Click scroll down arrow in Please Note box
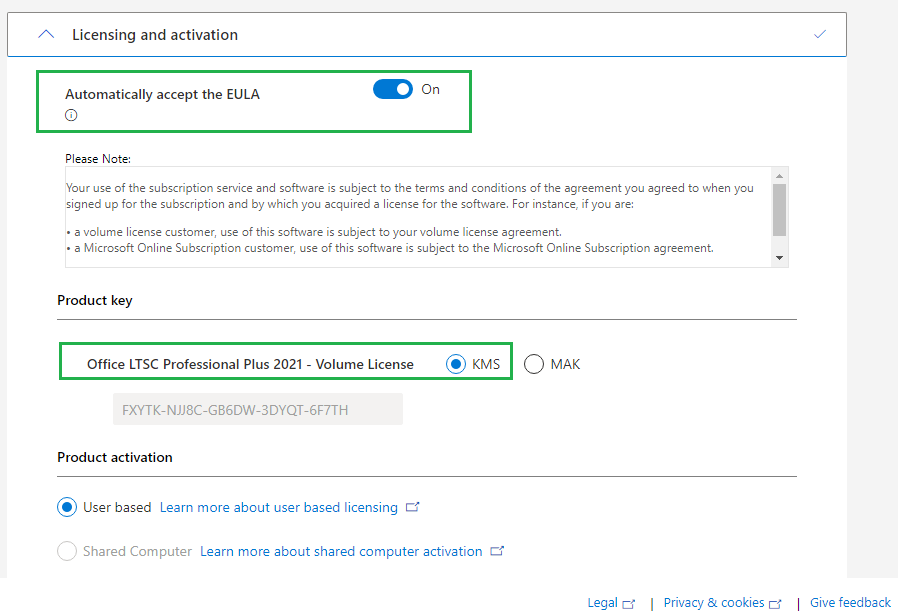This screenshot has height=616, width=898. coord(779,258)
